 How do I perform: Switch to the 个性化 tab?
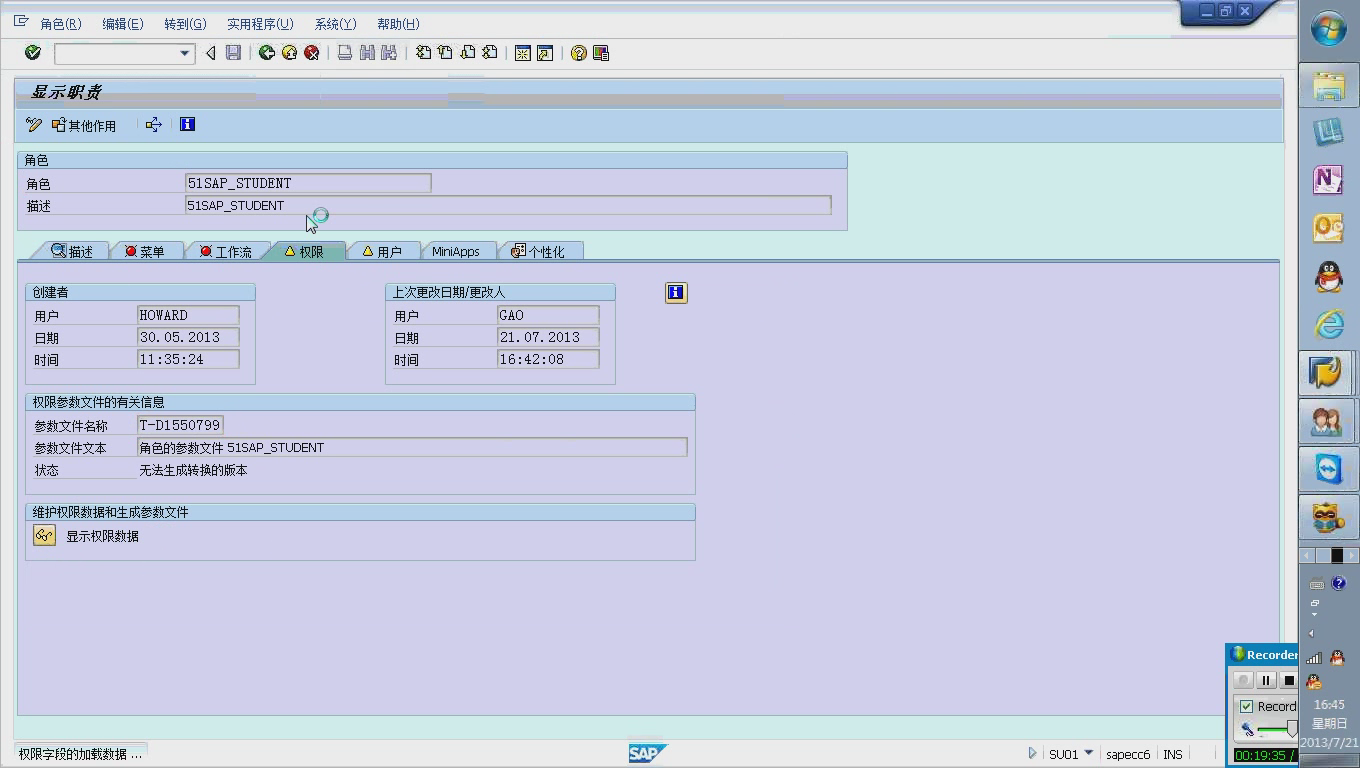[538, 252]
